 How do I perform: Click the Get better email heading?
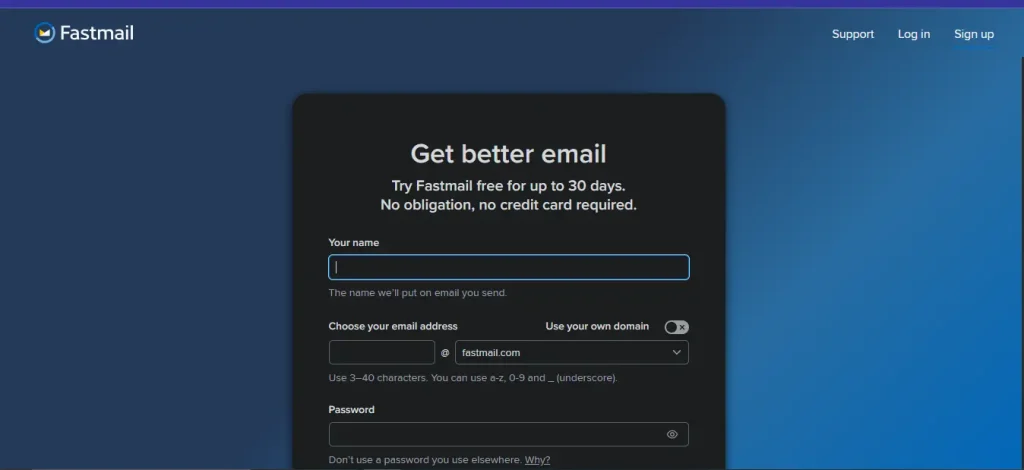point(508,154)
